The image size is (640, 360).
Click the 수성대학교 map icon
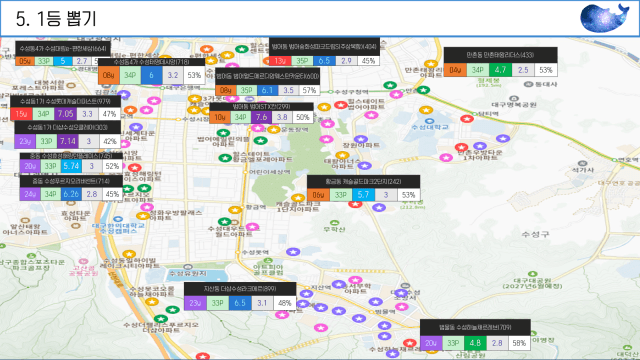429,121
